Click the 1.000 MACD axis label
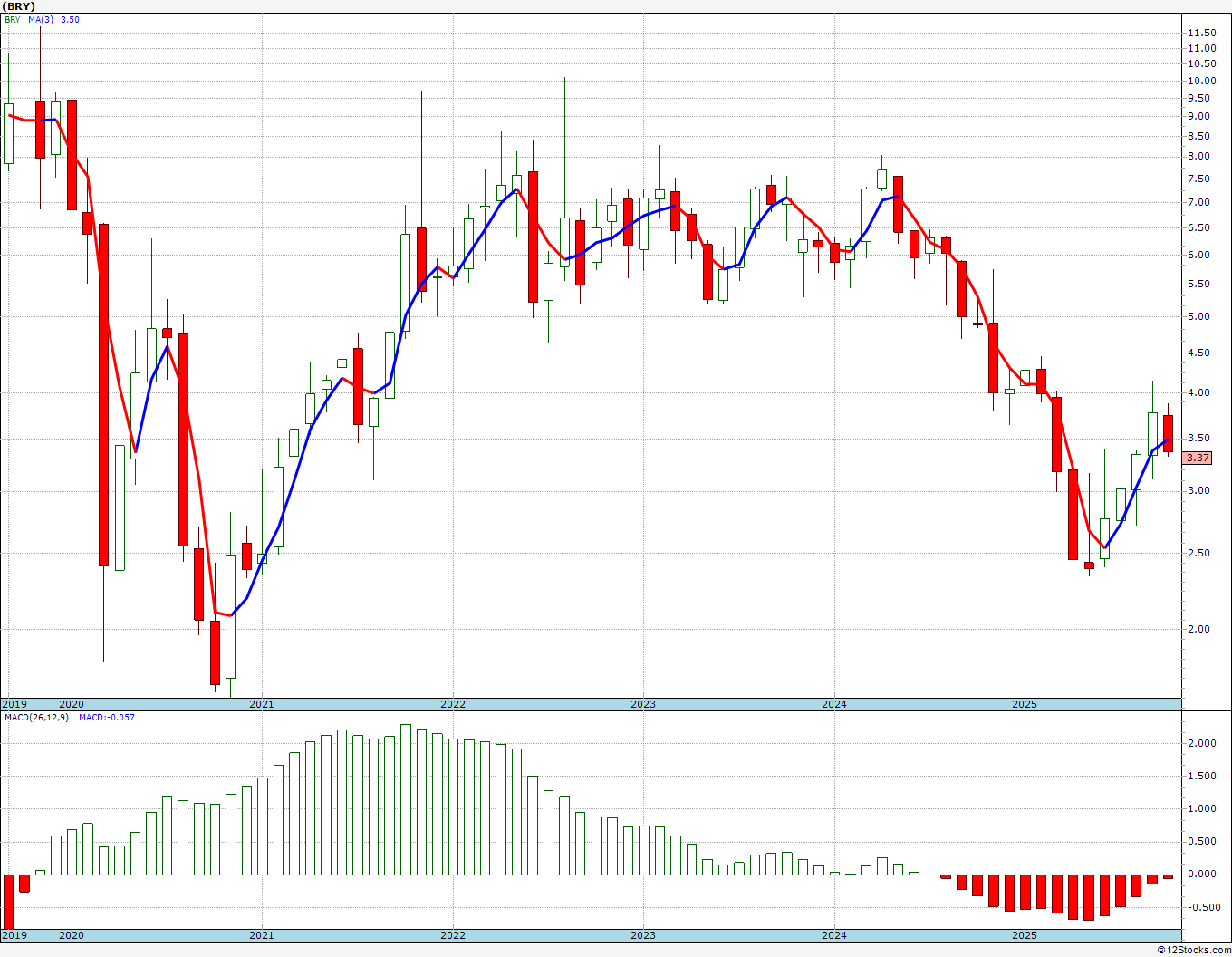This screenshot has height=957, width=1232. point(1203,808)
